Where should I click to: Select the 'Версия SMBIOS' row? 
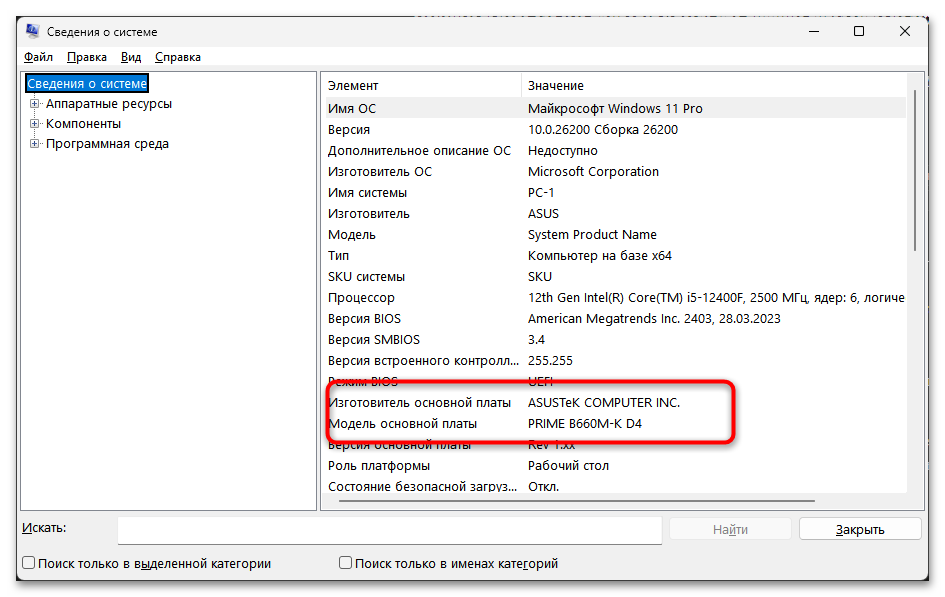tap(615, 340)
